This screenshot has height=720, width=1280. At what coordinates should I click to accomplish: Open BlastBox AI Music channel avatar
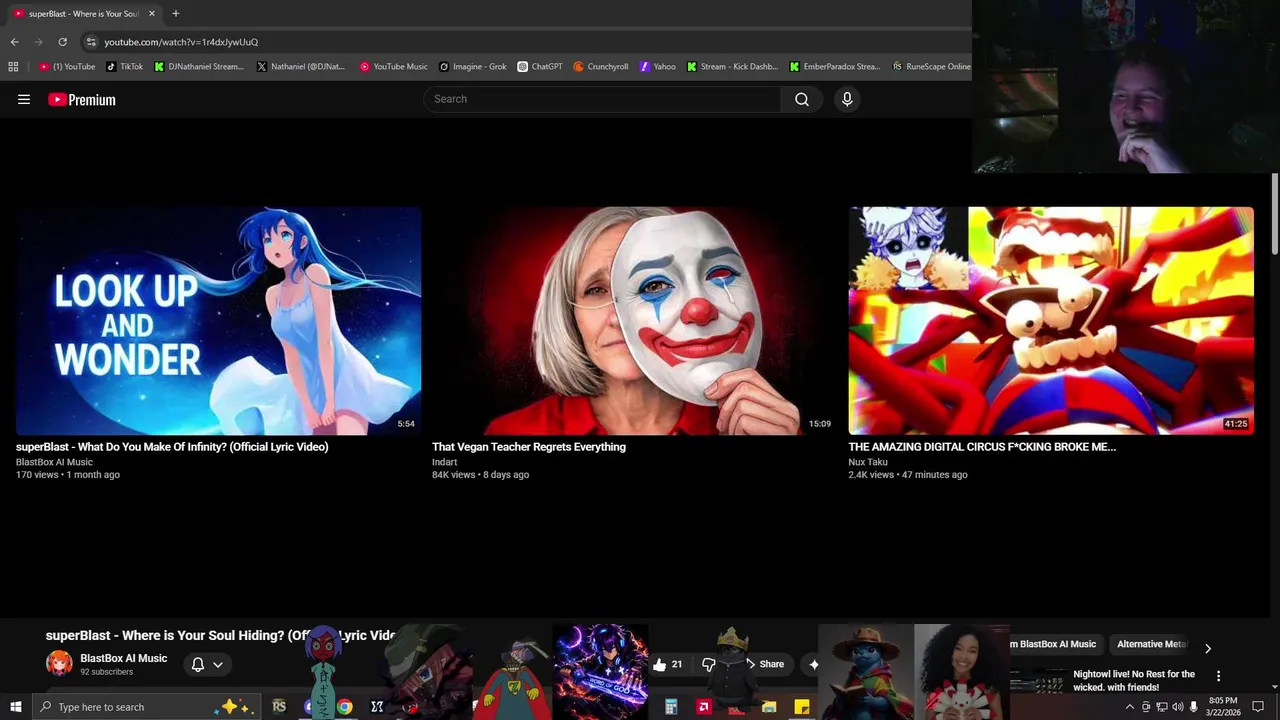click(x=59, y=664)
